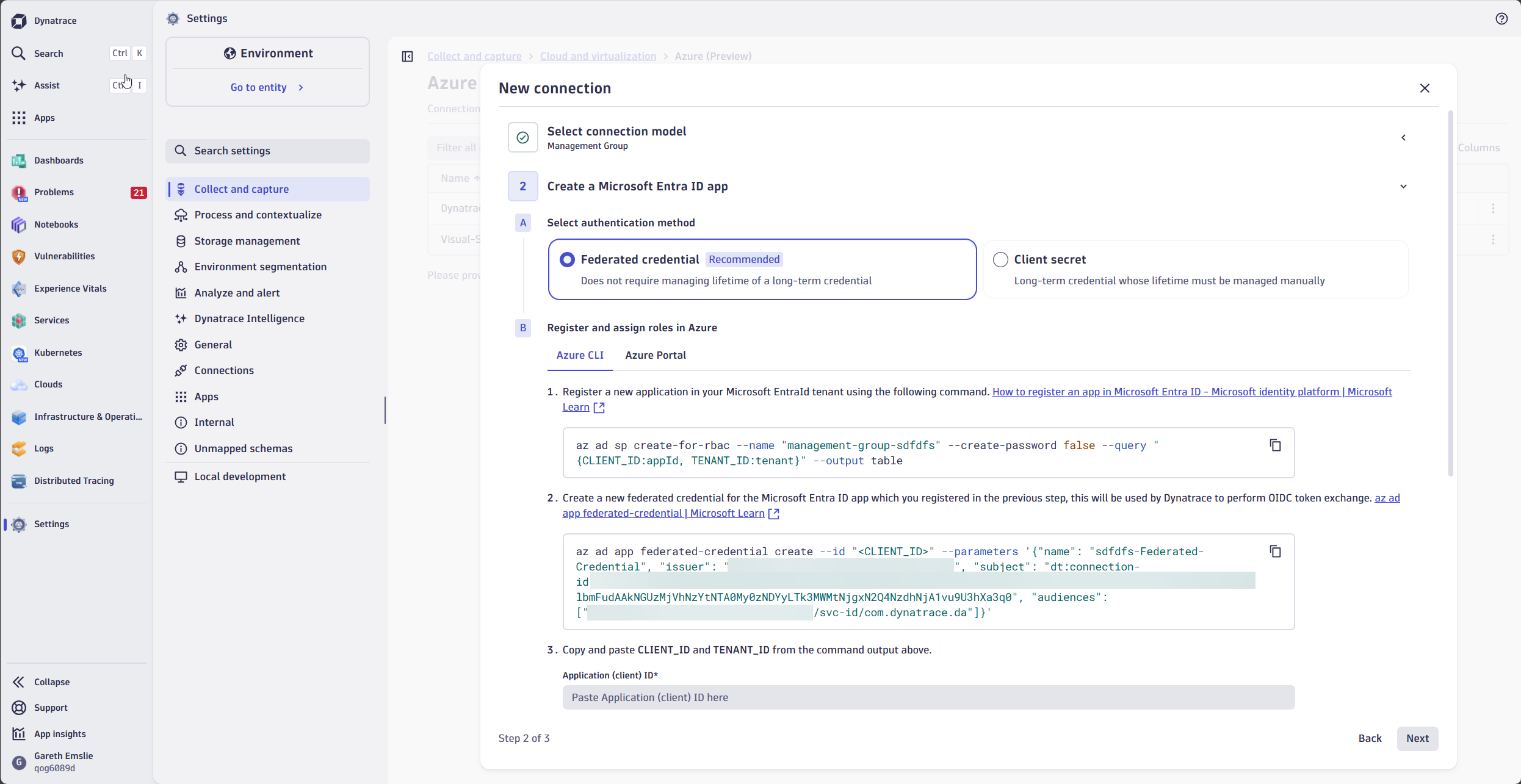This screenshot has height=784, width=1521.
Task: Click Step 2 of 3 text
Action: click(524, 739)
